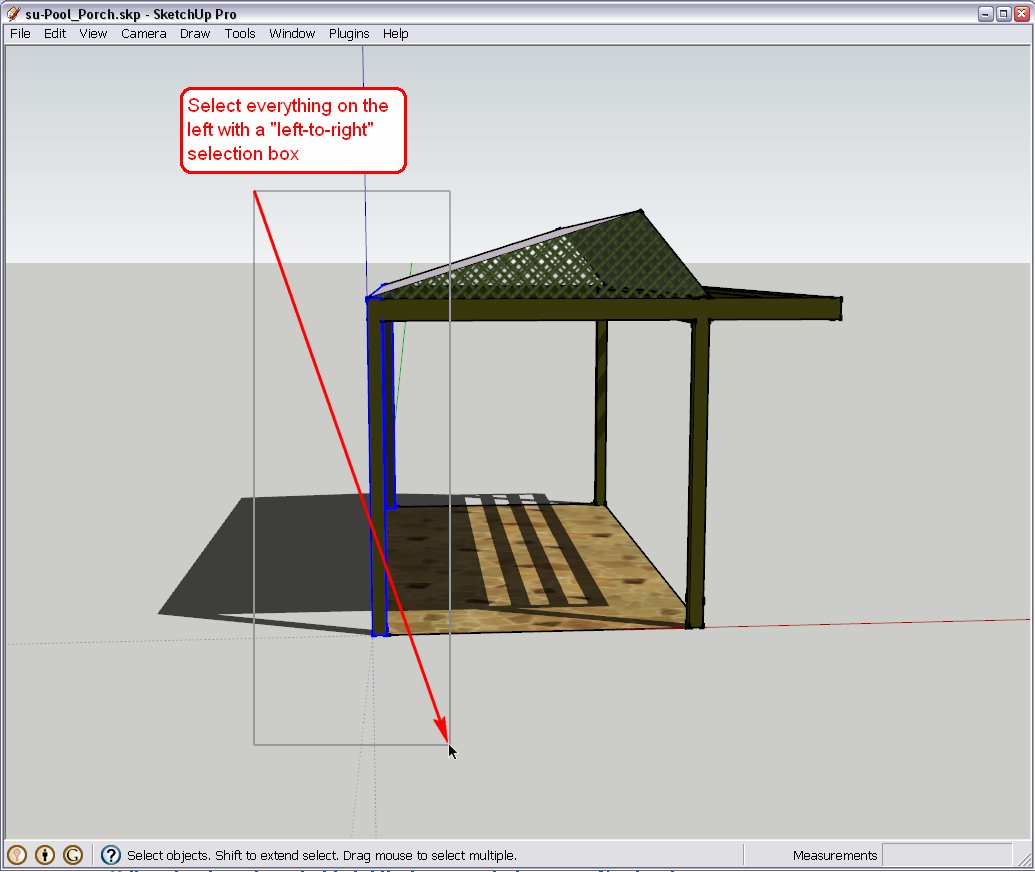Open the Window menu

point(292,33)
